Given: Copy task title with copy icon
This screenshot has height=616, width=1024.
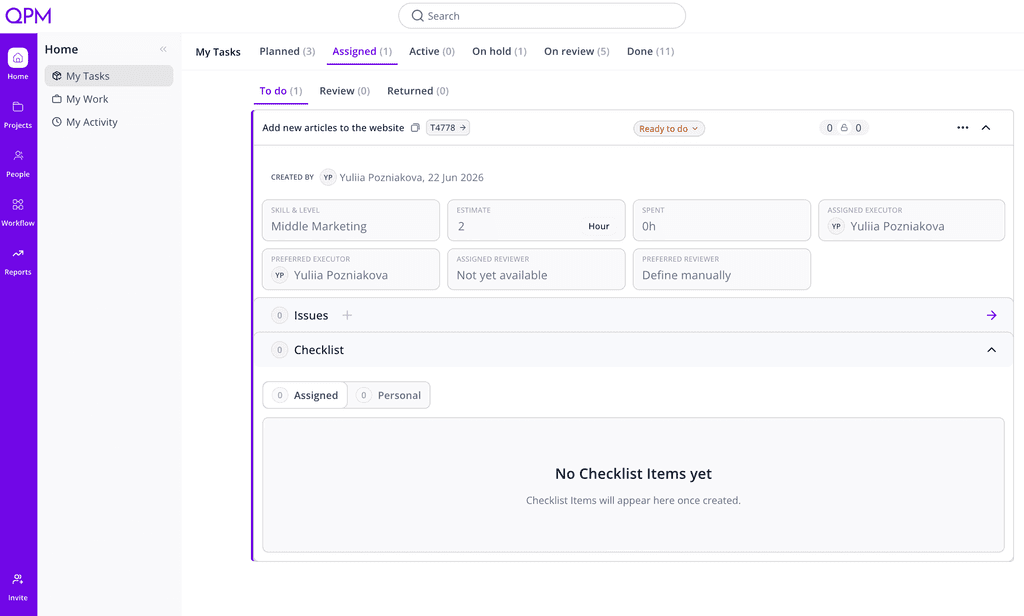Looking at the screenshot, I should point(415,127).
